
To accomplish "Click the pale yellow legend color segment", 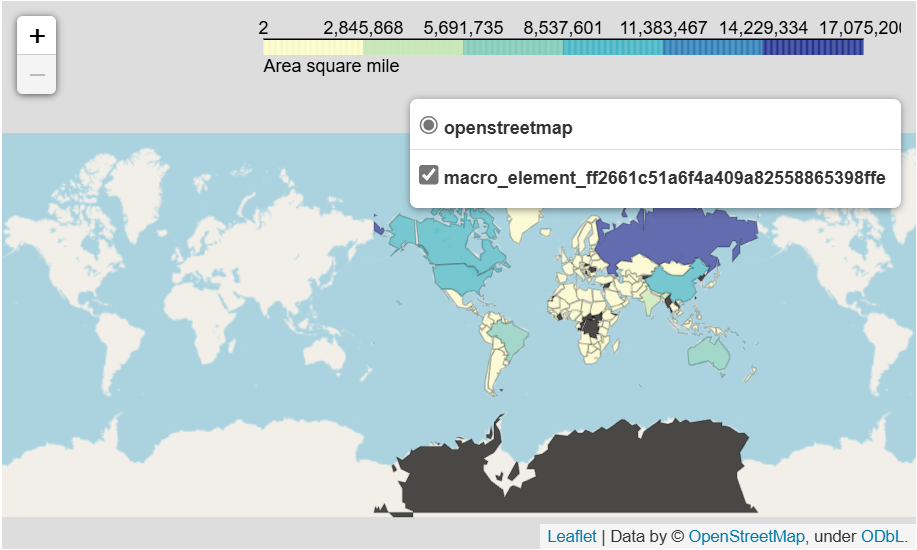I will tap(313, 47).
